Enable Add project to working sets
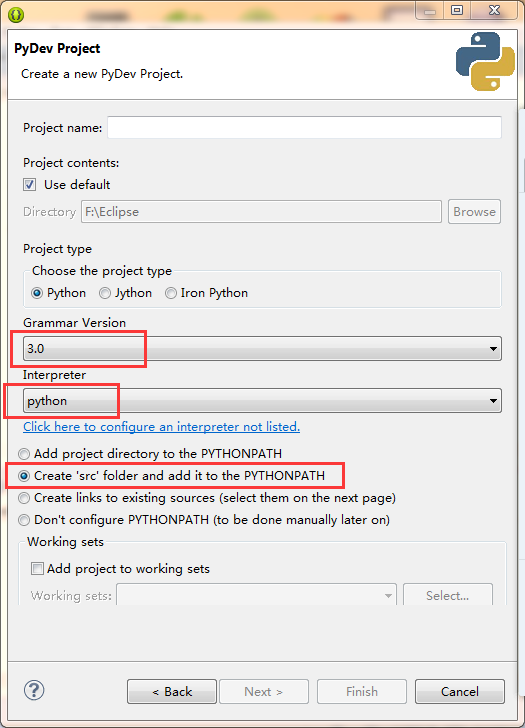This screenshot has height=728, width=525. 37,568
